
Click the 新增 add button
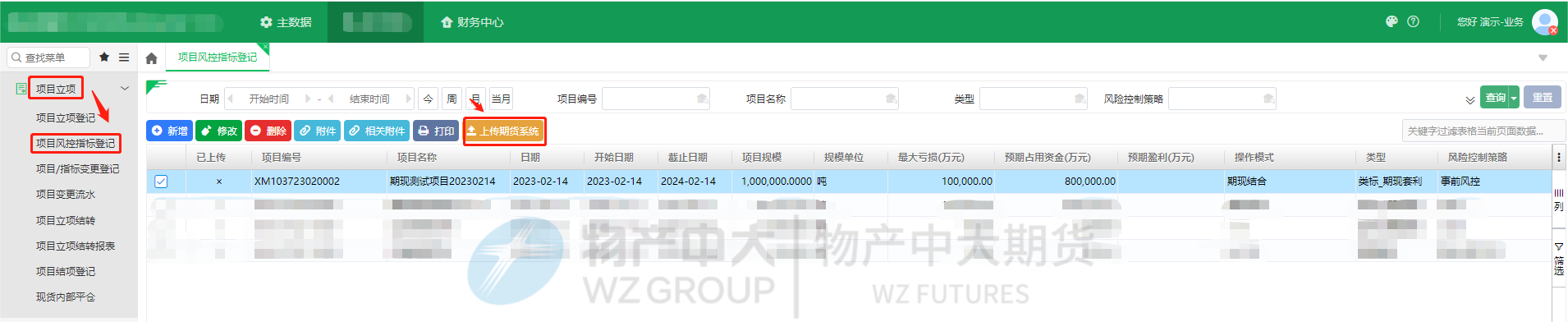(169, 131)
